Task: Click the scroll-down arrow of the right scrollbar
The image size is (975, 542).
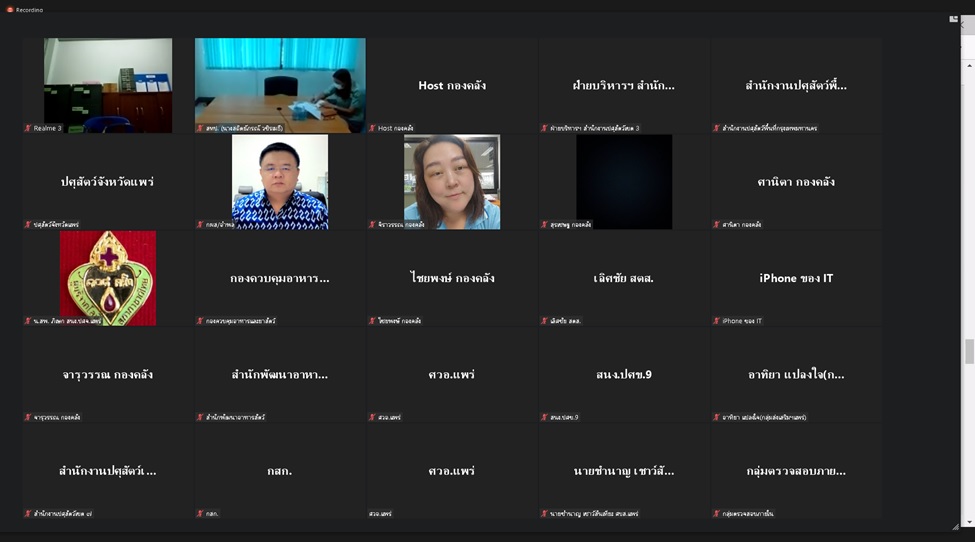Action: (968, 522)
